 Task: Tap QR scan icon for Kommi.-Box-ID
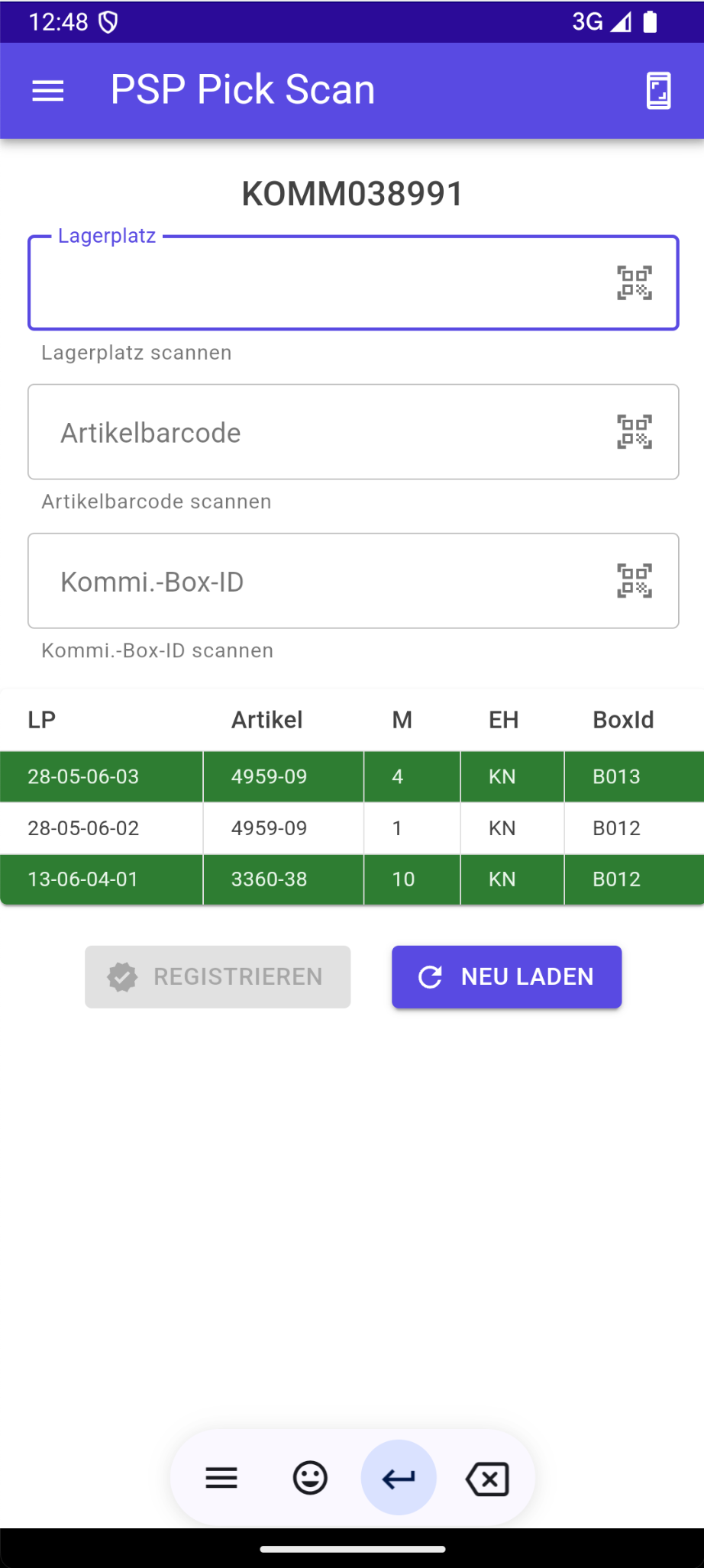(634, 581)
